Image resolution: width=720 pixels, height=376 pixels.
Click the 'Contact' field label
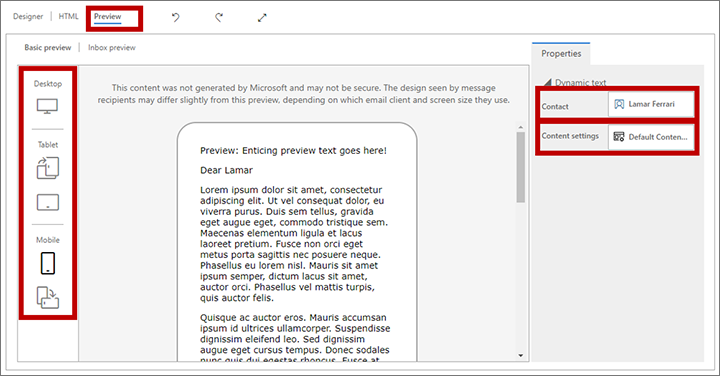pyautogui.click(x=555, y=107)
